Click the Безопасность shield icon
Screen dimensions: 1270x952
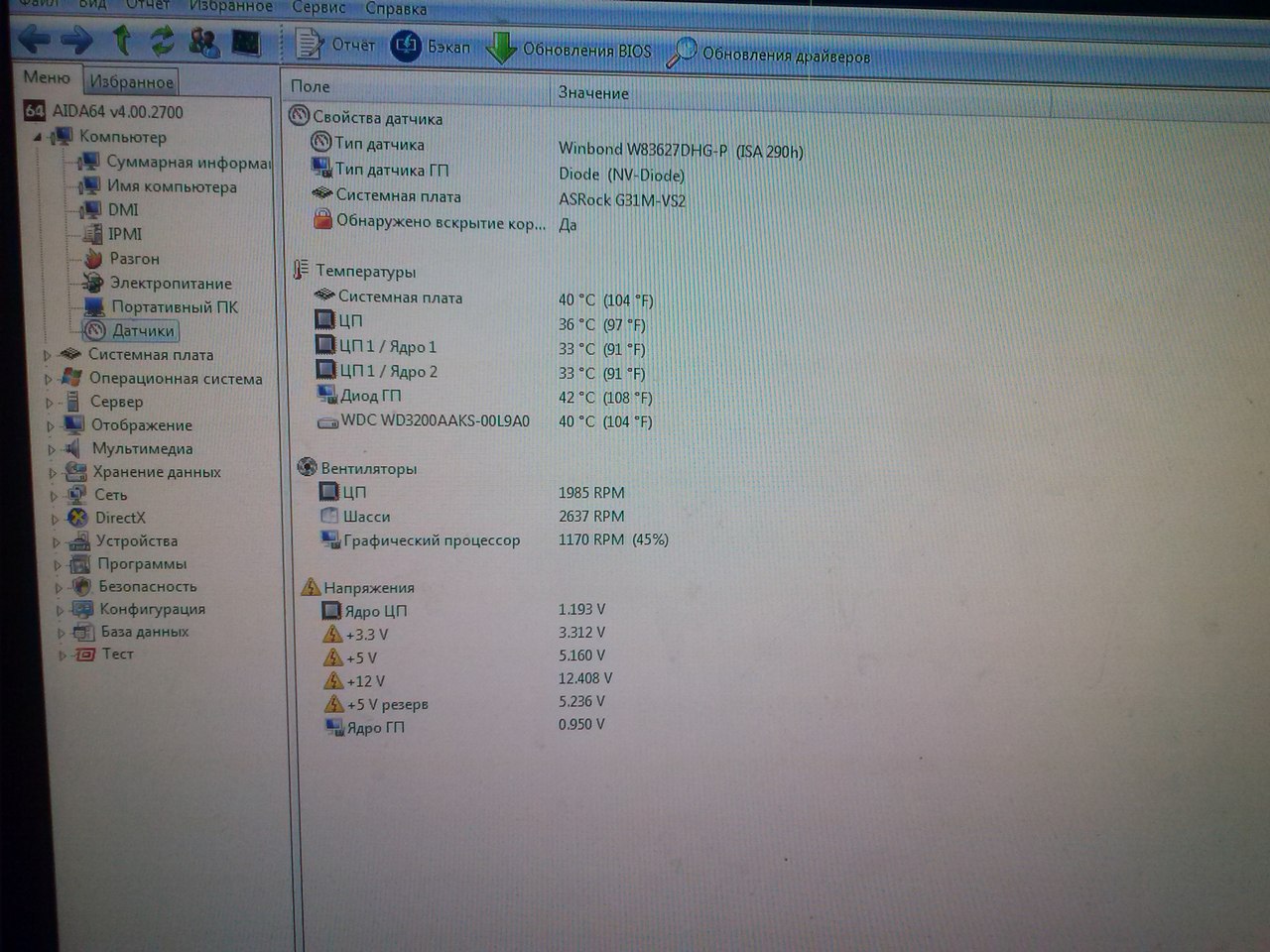82,586
